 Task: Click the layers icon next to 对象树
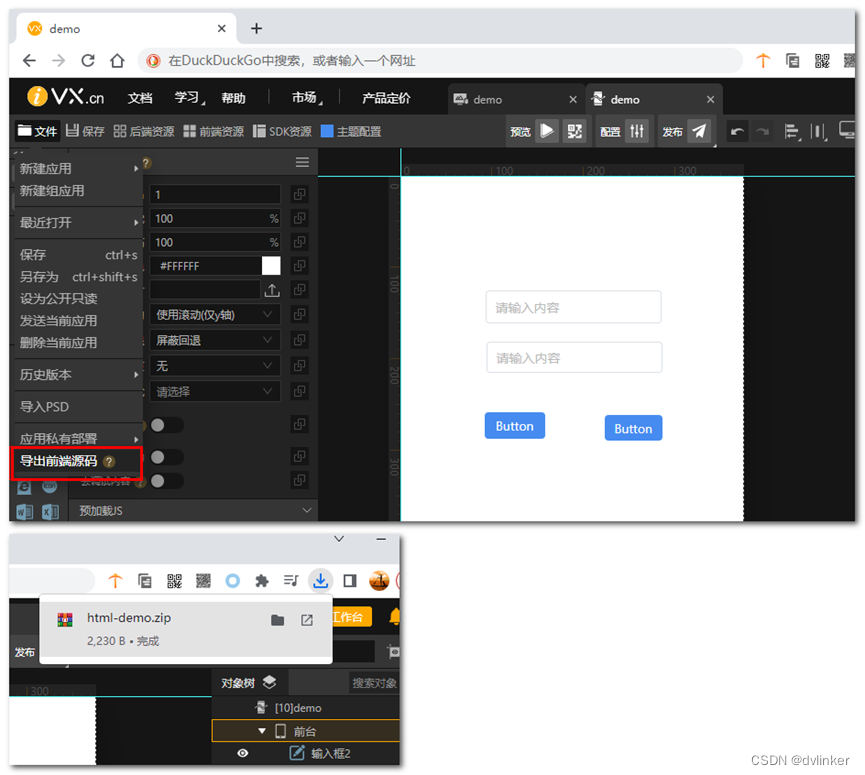pos(269,682)
